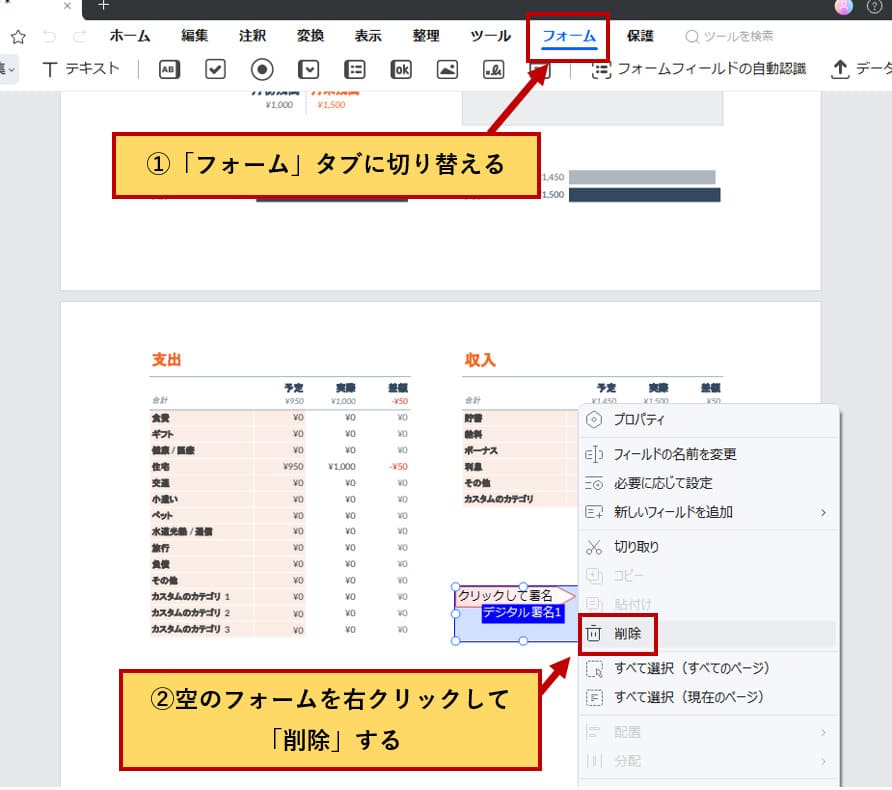The height and width of the screenshot is (790, 892).
Task: Select the checkbox form field tool
Action: coord(215,69)
